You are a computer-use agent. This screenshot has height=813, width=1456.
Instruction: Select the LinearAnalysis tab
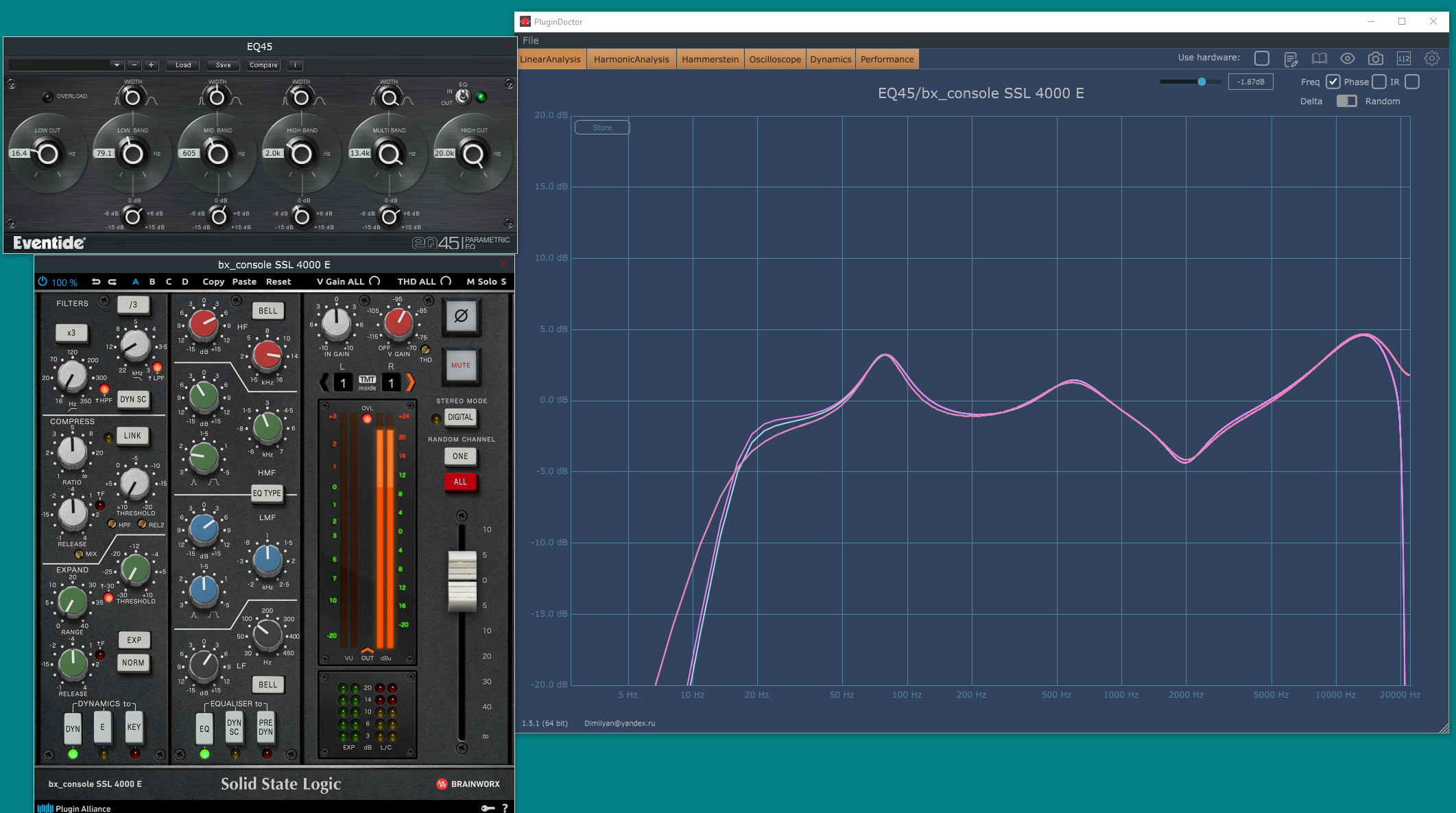tap(551, 59)
